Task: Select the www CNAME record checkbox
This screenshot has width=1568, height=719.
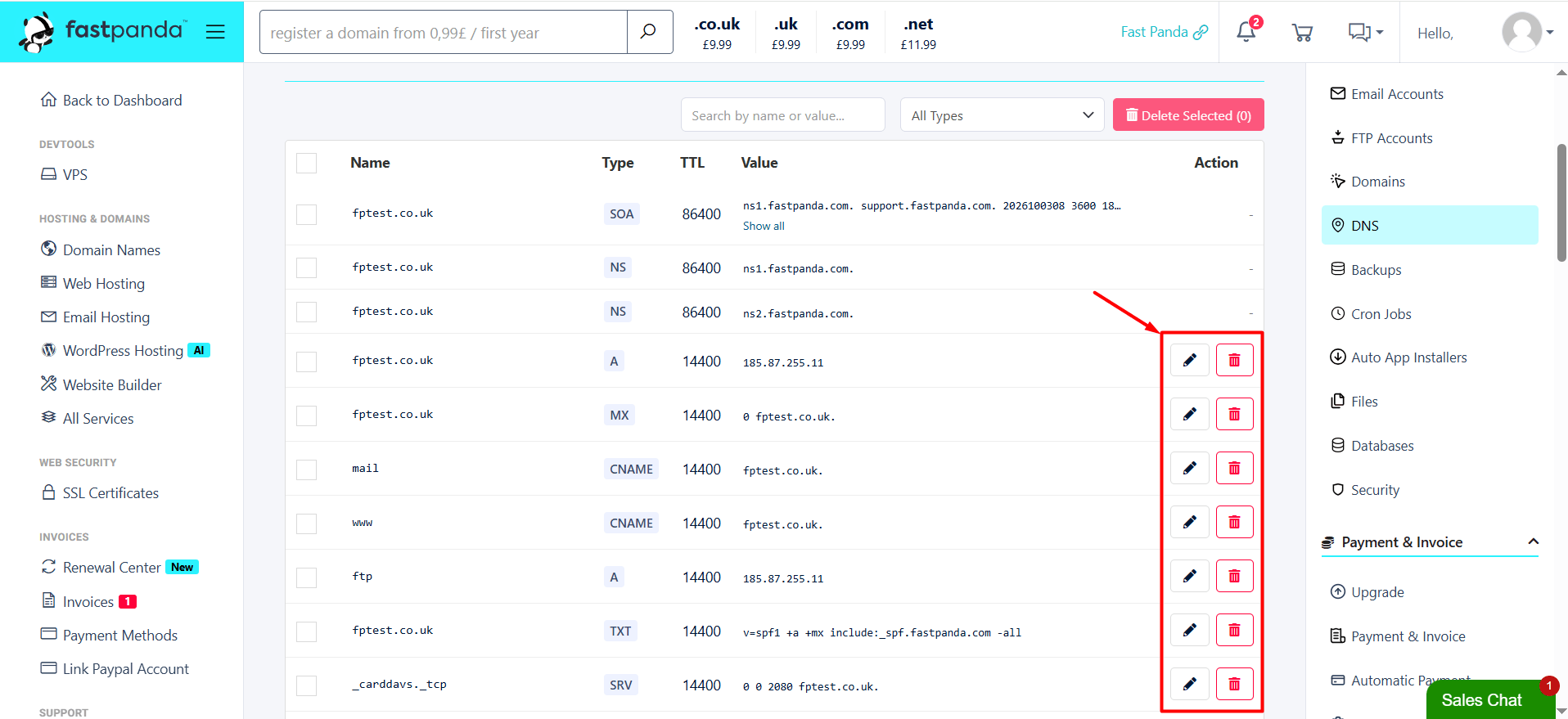Action: pos(306,524)
